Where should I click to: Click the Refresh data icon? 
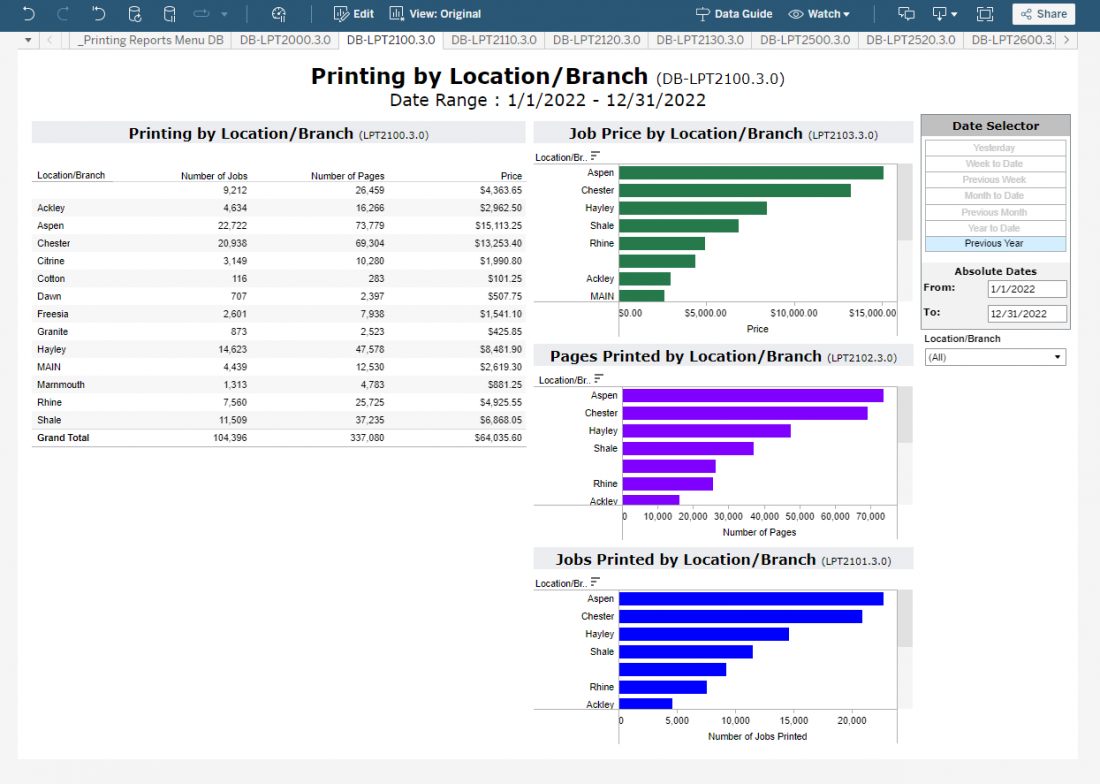[134, 14]
